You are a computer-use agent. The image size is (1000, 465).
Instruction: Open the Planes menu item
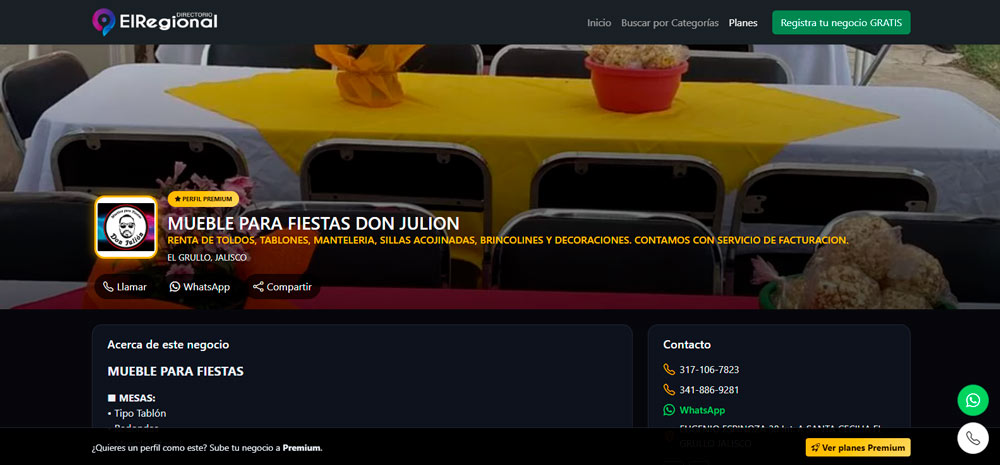pos(743,23)
